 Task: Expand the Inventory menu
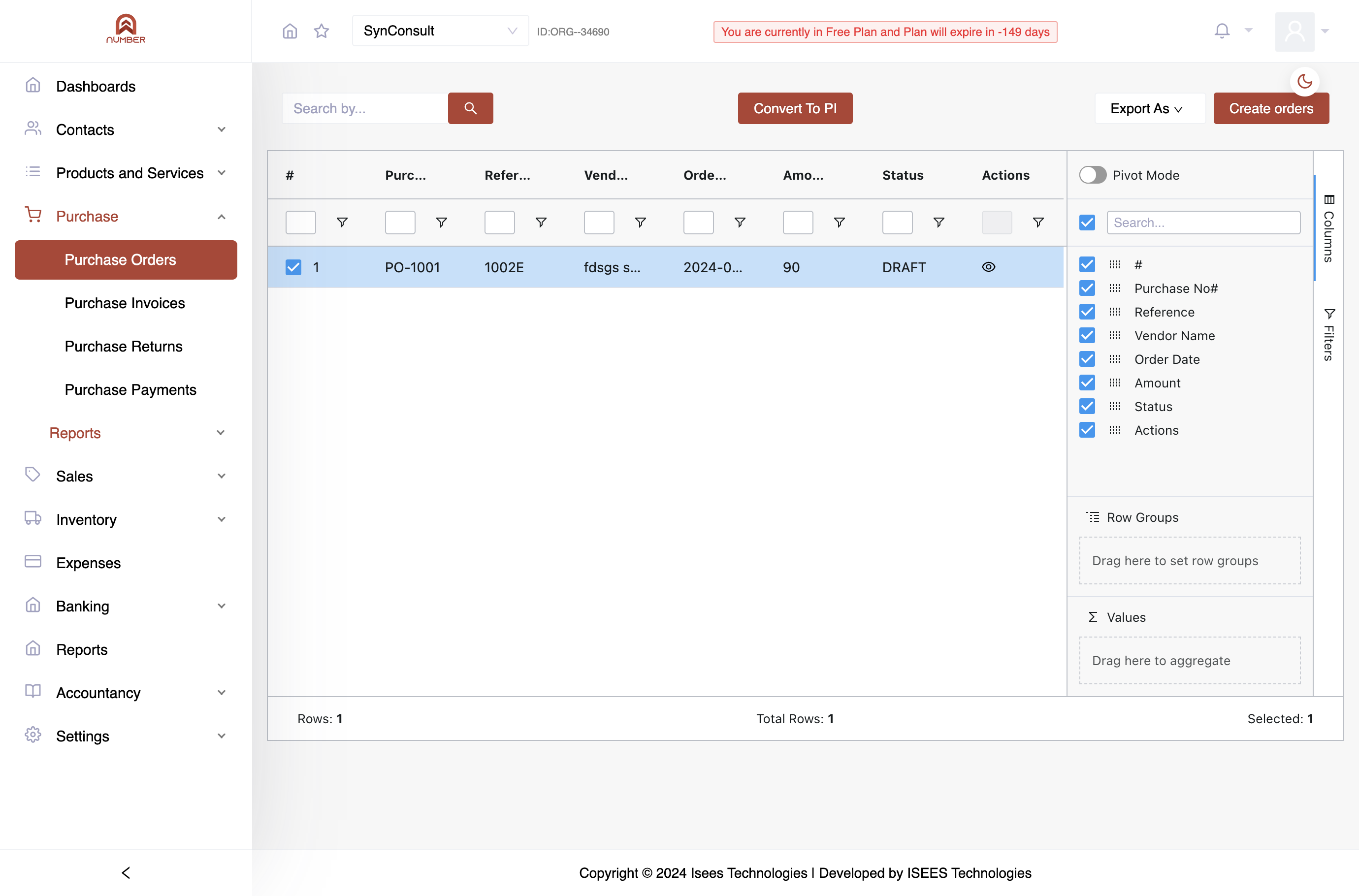126,519
